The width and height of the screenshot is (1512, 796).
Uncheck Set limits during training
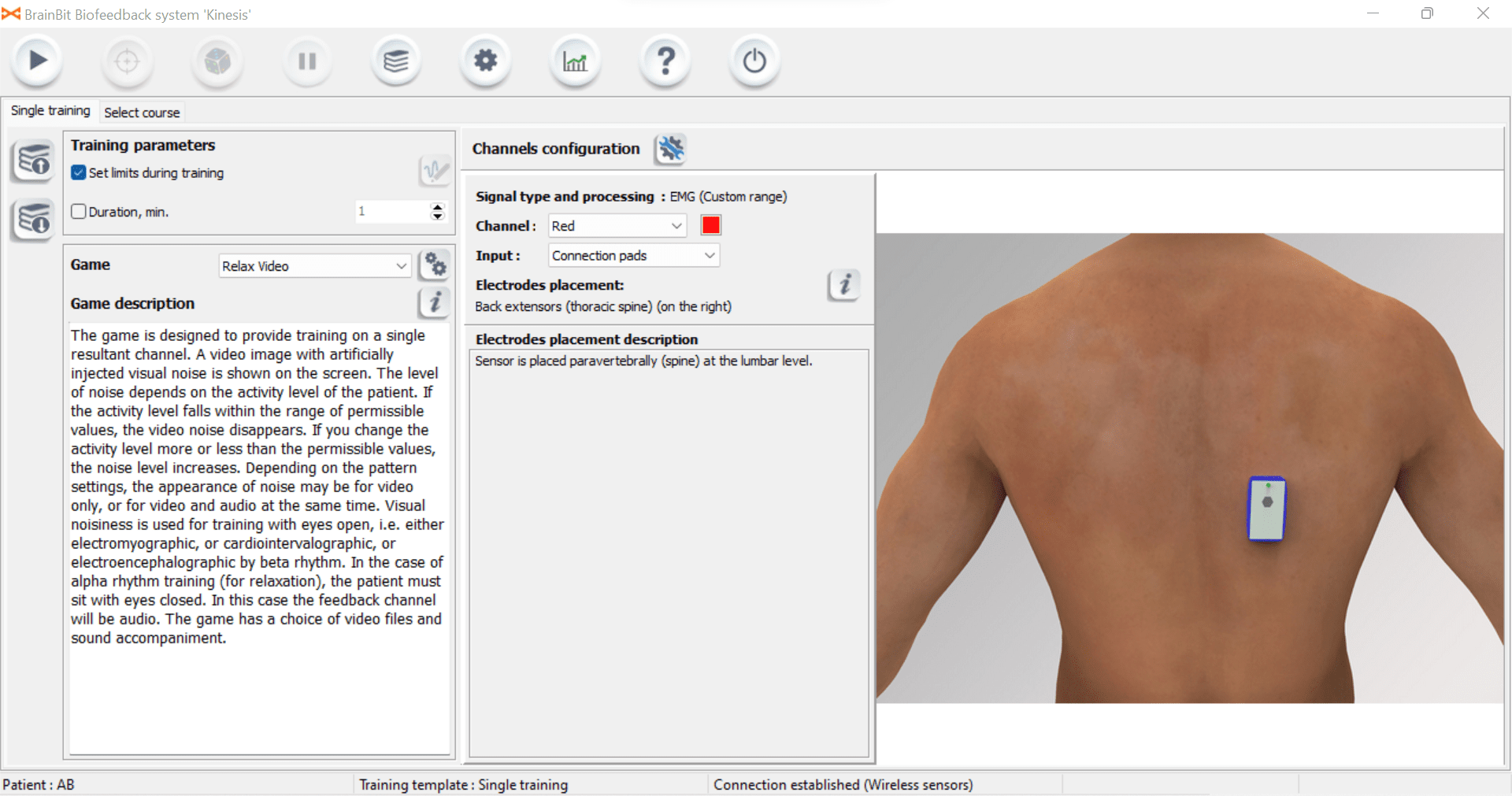click(79, 172)
